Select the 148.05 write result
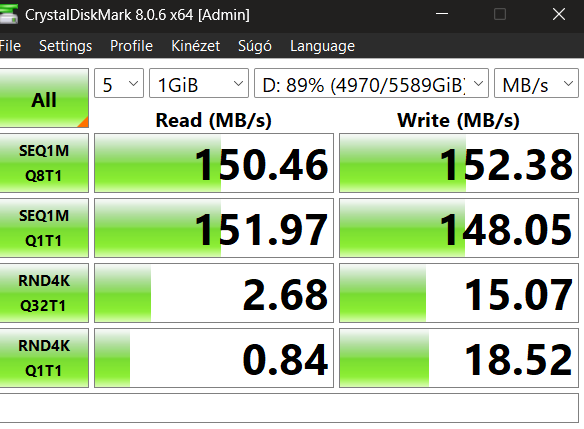Image resolution: width=584 pixels, height=429 pixels. 459,228
